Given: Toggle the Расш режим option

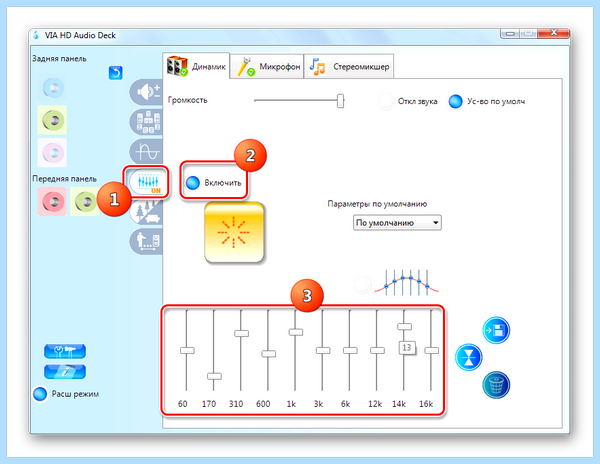Looking at the screenshot, I should point(40,394).
